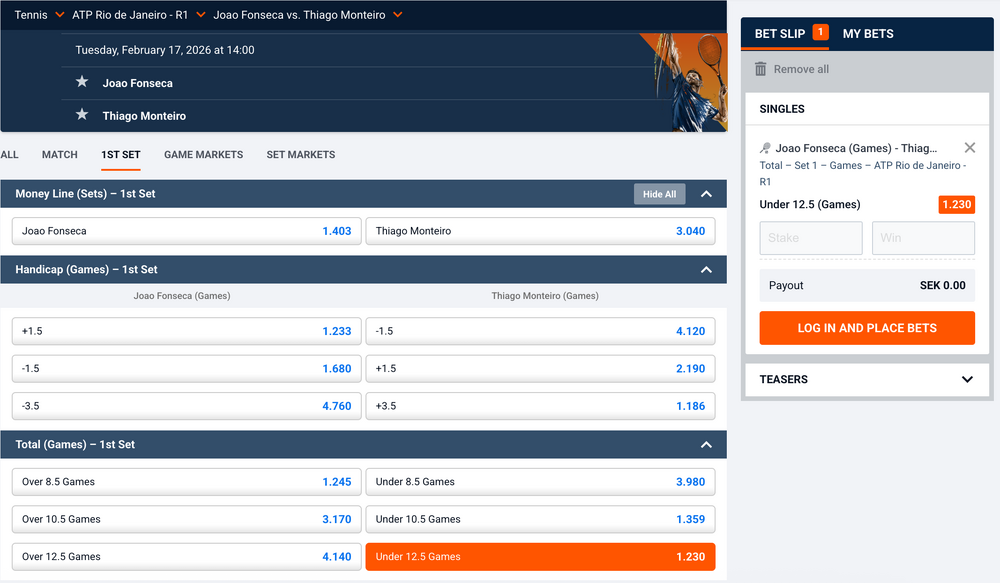Select Monteiro +3.5 handicap at 1.186
Screen dimensions: 1000x583
tap(540, 406)
